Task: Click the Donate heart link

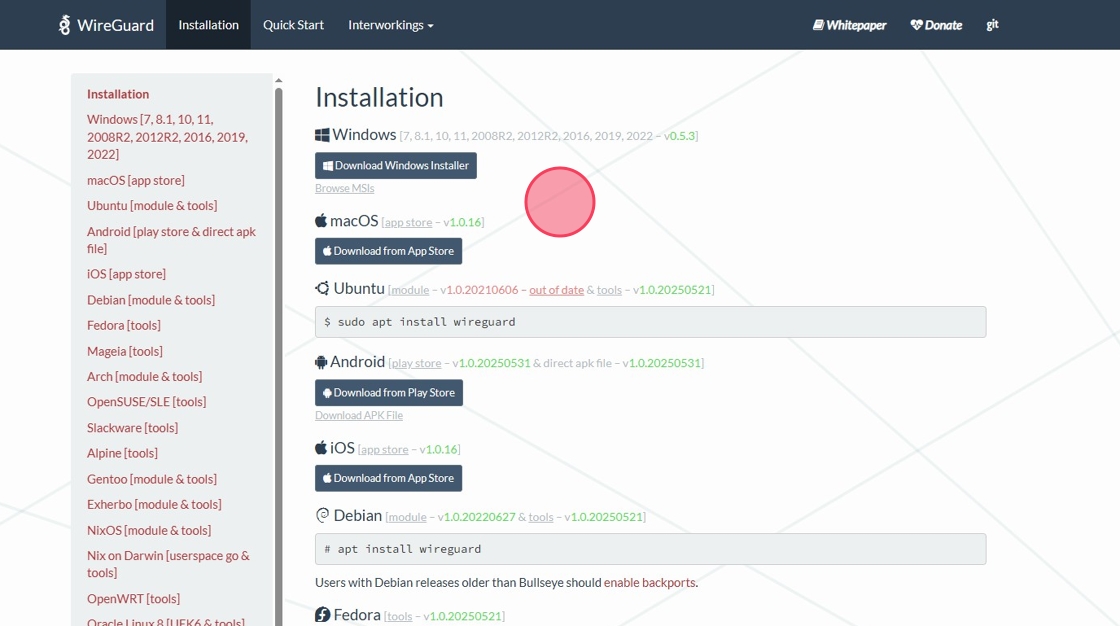Action: pyautogui.click(x=936, y=25)
